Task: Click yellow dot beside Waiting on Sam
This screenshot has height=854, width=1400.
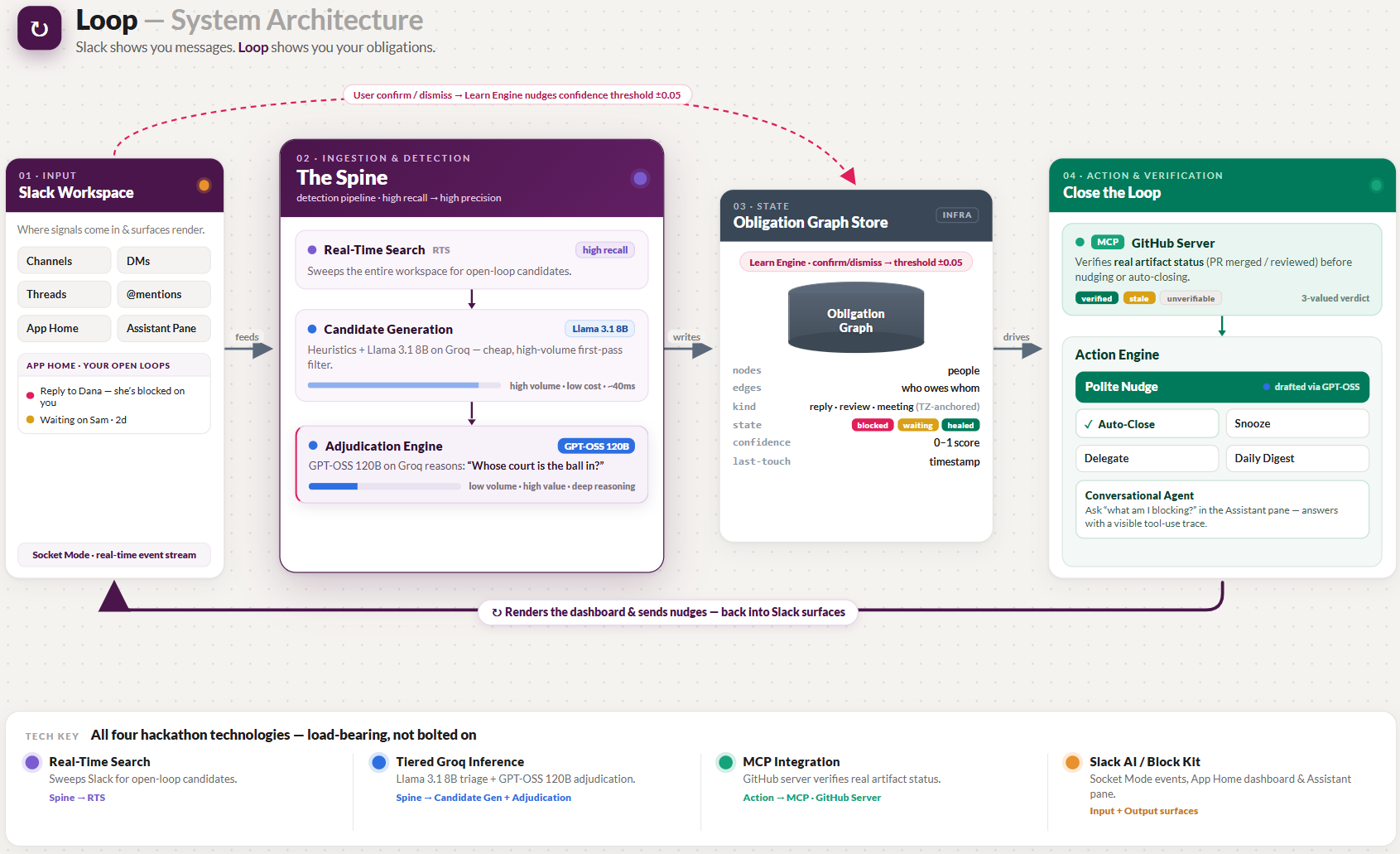Action: 31,420
